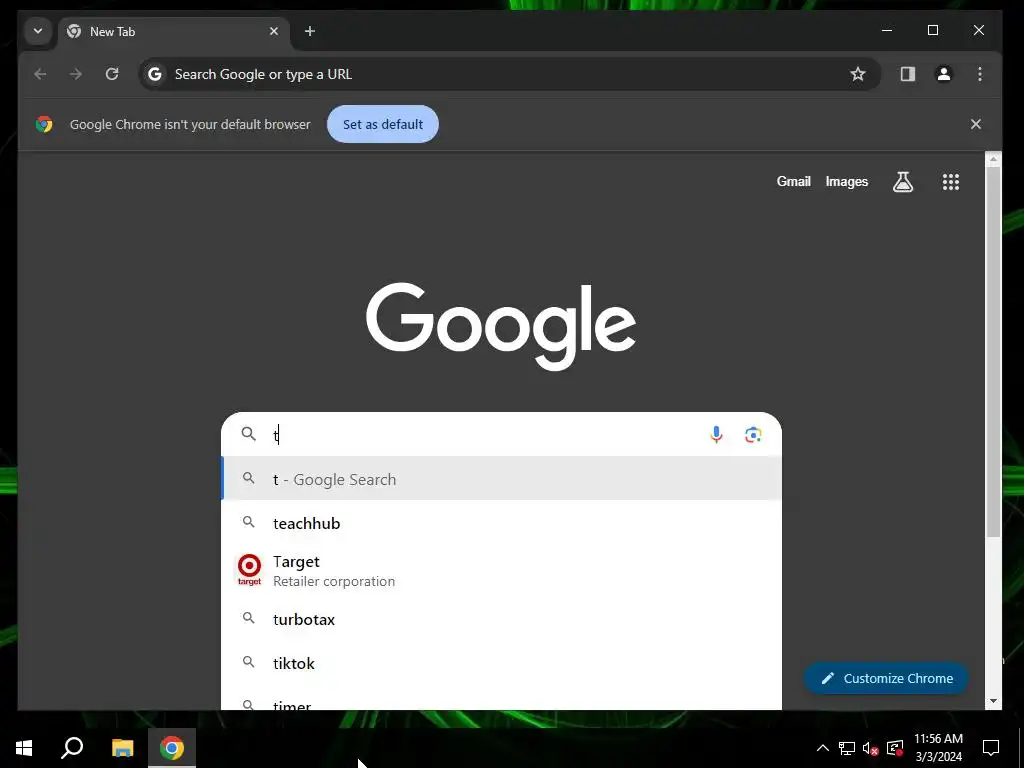Select the turbotax suggestion
1024x768 pixels.
point(502,619)
